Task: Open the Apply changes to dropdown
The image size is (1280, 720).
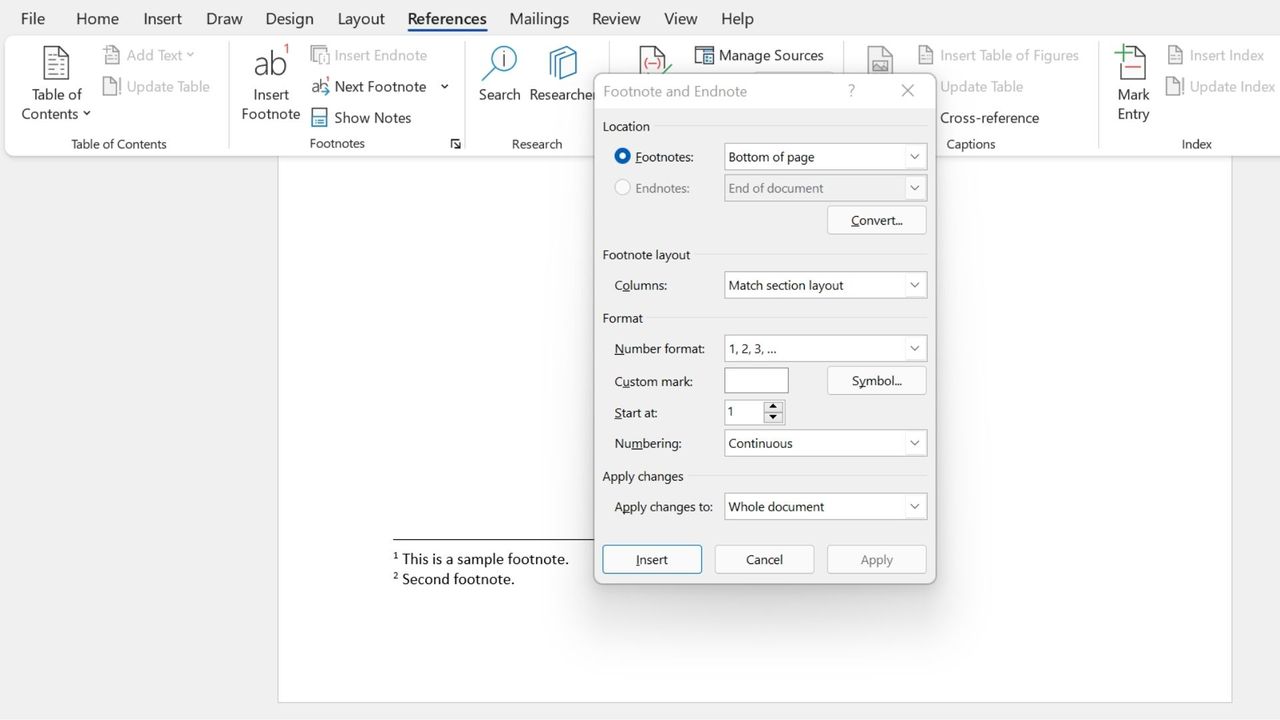Action: 913,506
